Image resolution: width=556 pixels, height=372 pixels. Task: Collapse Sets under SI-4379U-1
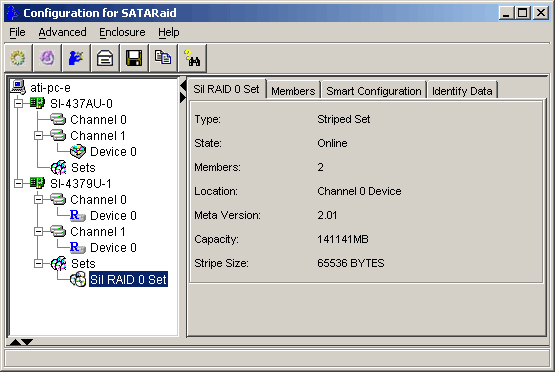[38, 263]
